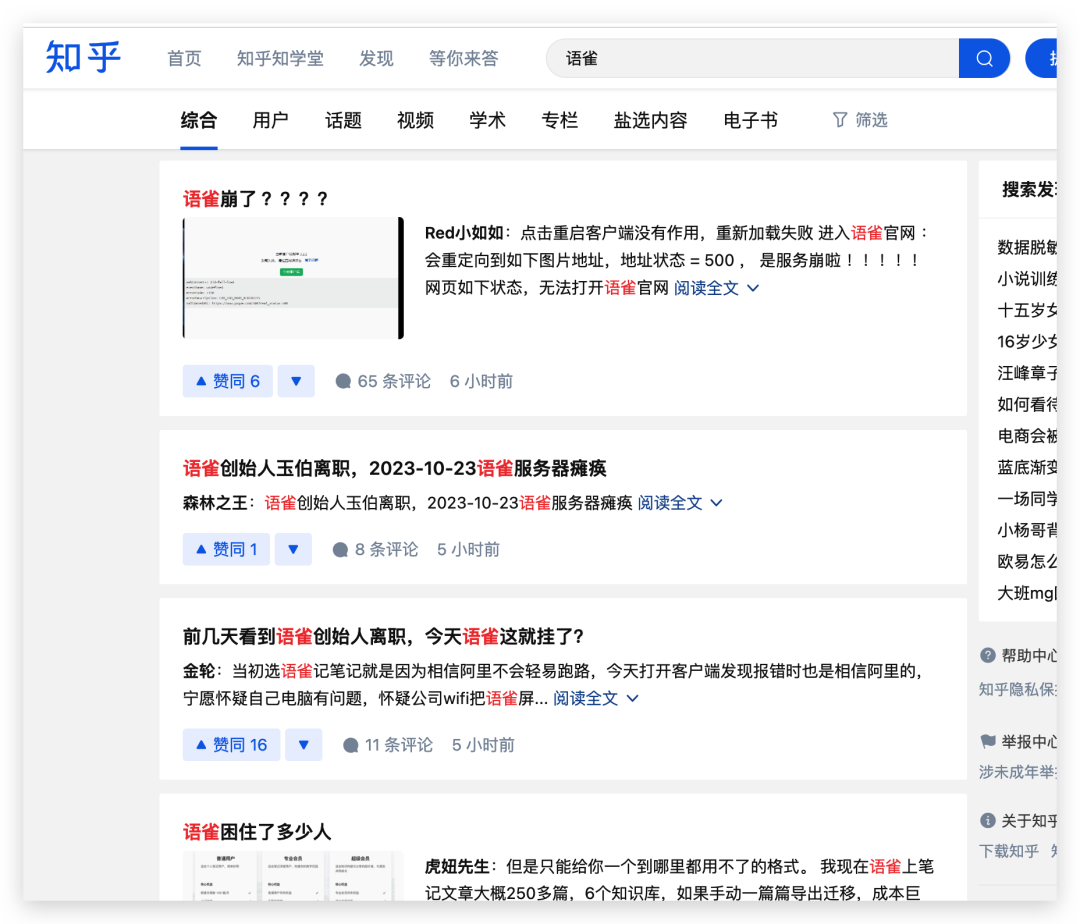Click trending search starting 大班mg
Screen dimensions: 1080x924
point(1027,593)
